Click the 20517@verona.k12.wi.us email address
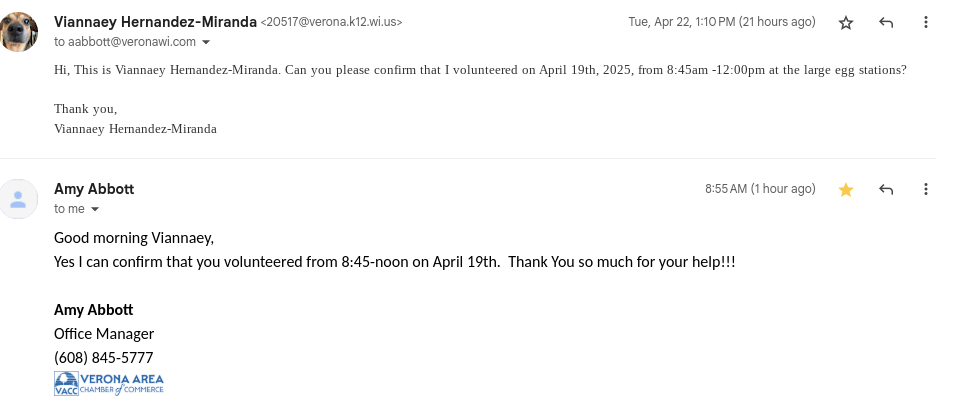 pyautogui.click(x=331, y=22)
